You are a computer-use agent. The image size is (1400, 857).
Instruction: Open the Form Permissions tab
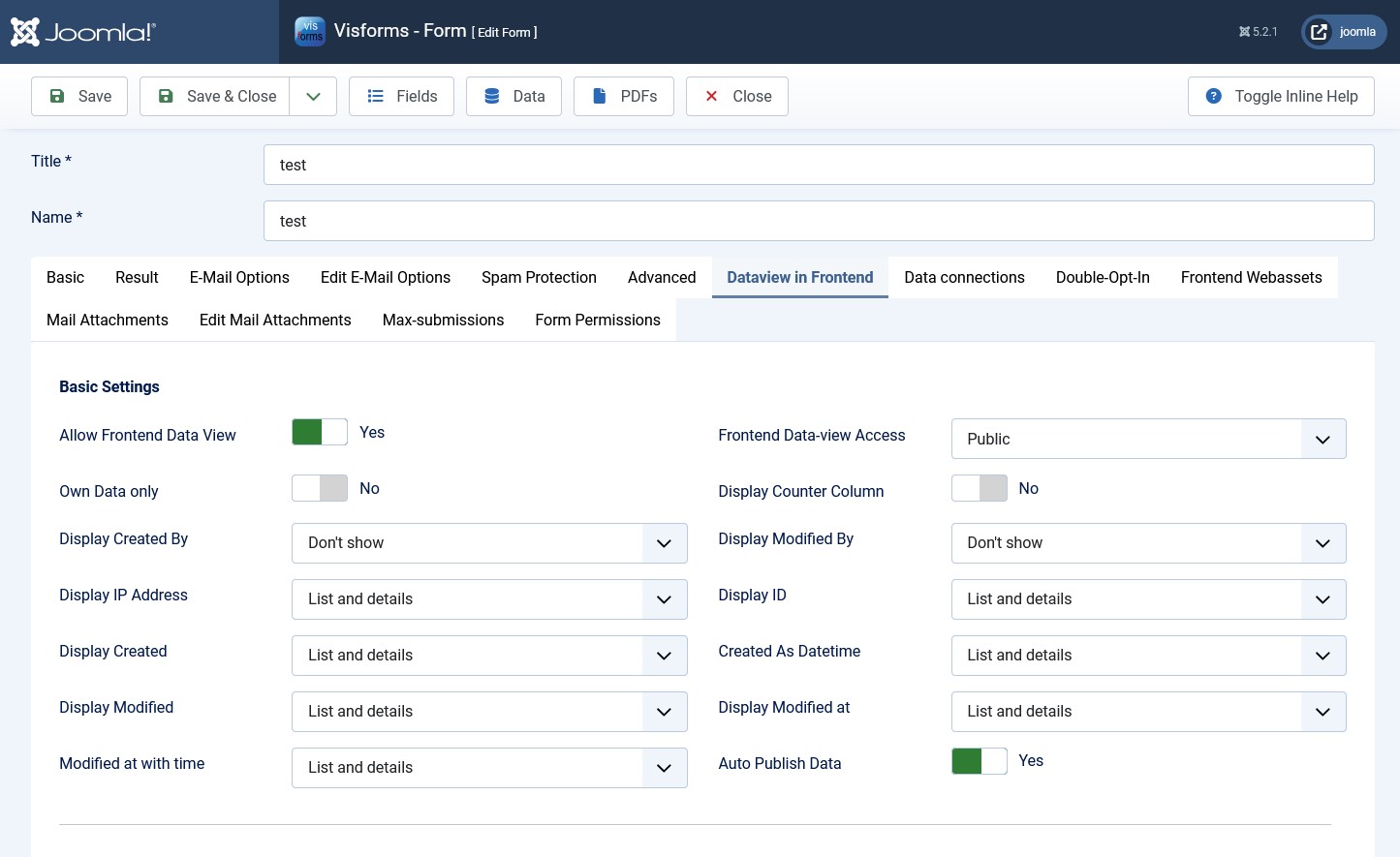[598, 320]
